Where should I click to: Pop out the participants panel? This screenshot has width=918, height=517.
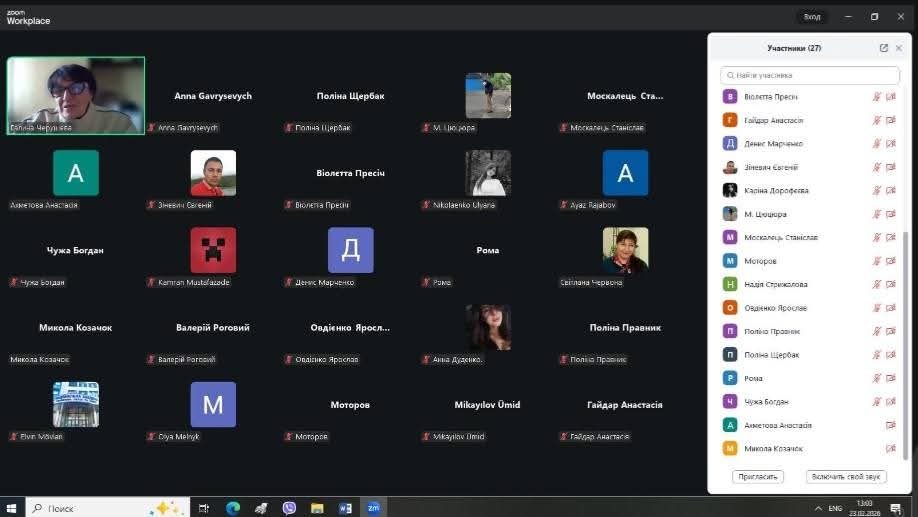click(883, 48)
